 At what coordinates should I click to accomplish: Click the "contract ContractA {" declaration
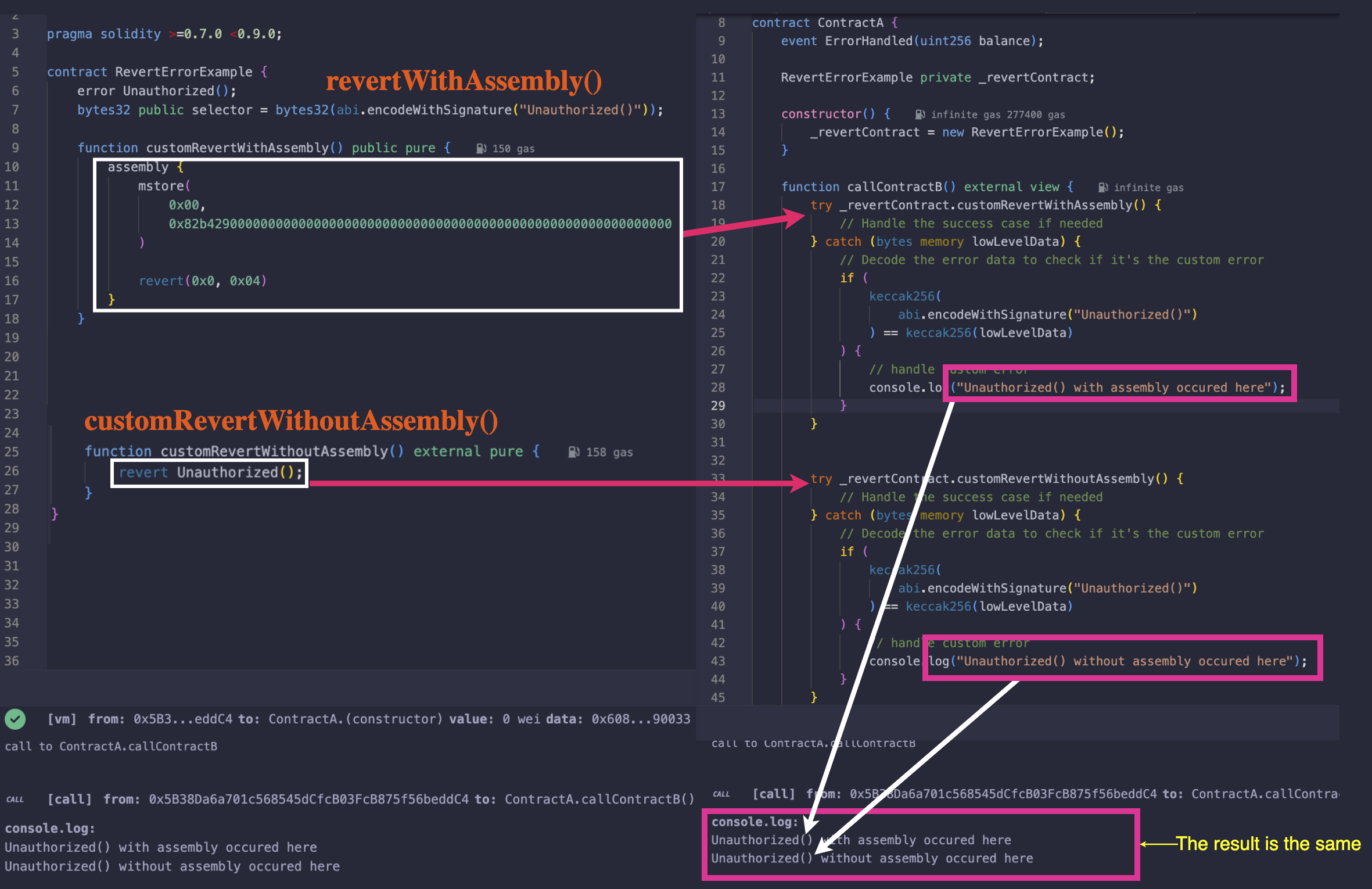click(x=825, y=23)
